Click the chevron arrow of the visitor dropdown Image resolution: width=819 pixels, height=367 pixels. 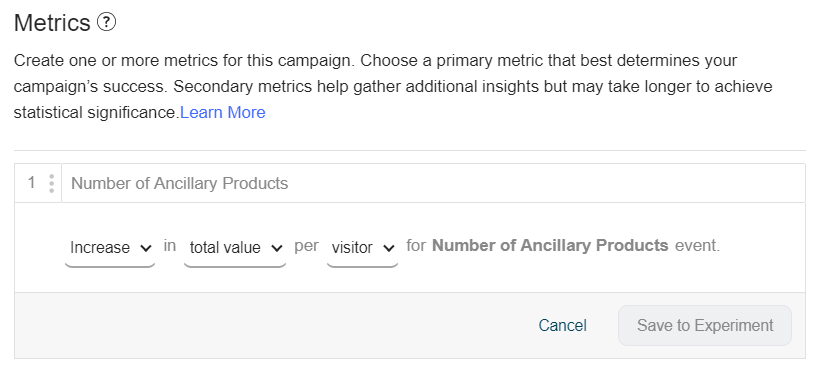click(x=389, y=248)
